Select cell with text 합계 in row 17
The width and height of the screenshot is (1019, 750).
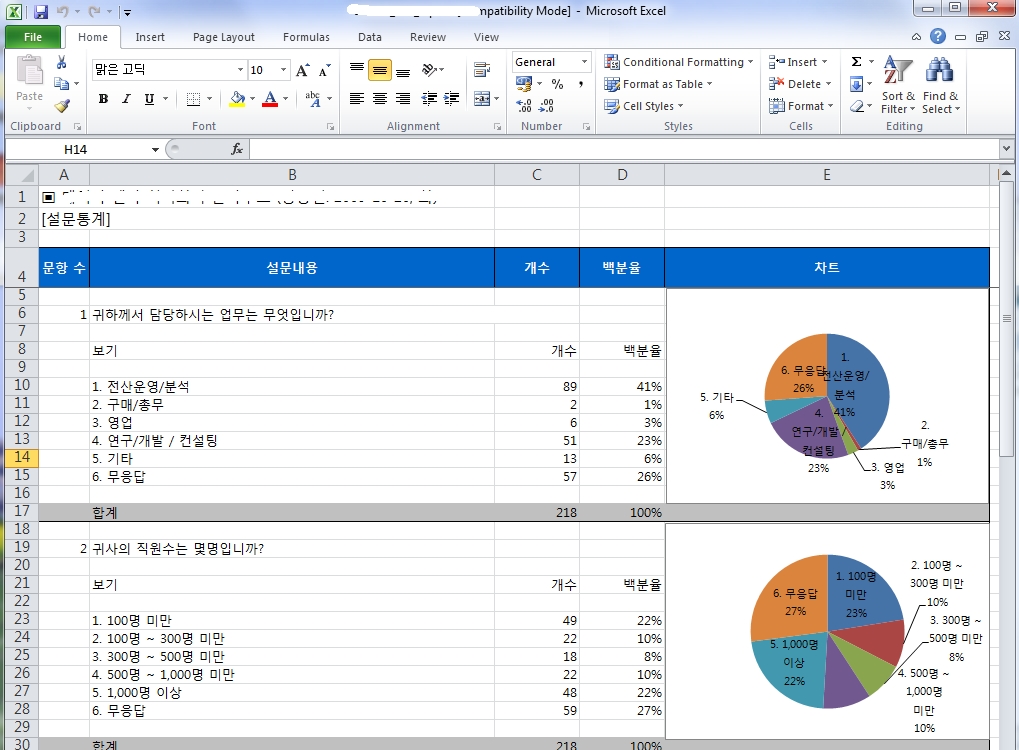pos(292,512)
